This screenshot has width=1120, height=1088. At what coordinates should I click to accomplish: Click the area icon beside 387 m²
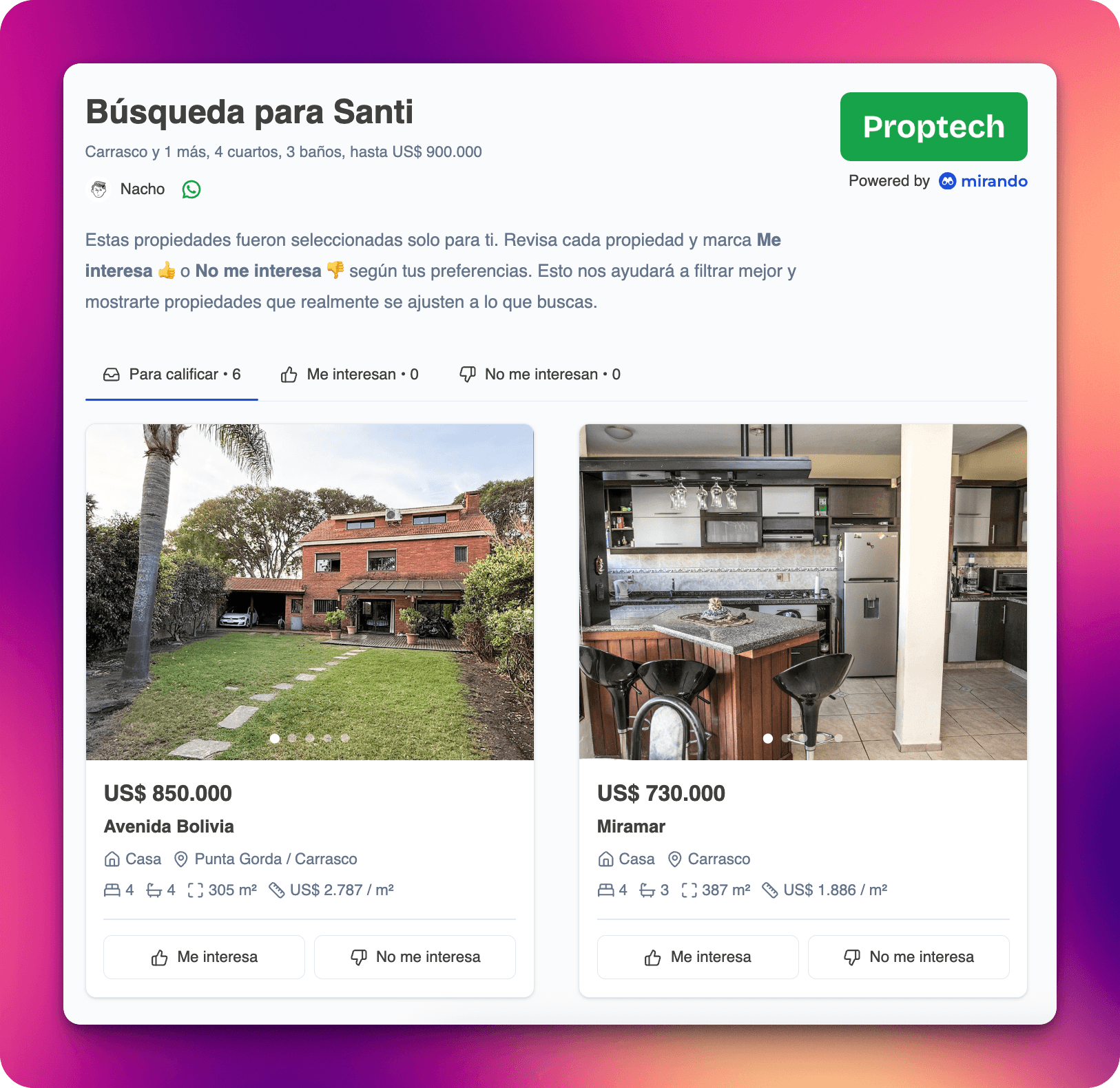point(689,890)
